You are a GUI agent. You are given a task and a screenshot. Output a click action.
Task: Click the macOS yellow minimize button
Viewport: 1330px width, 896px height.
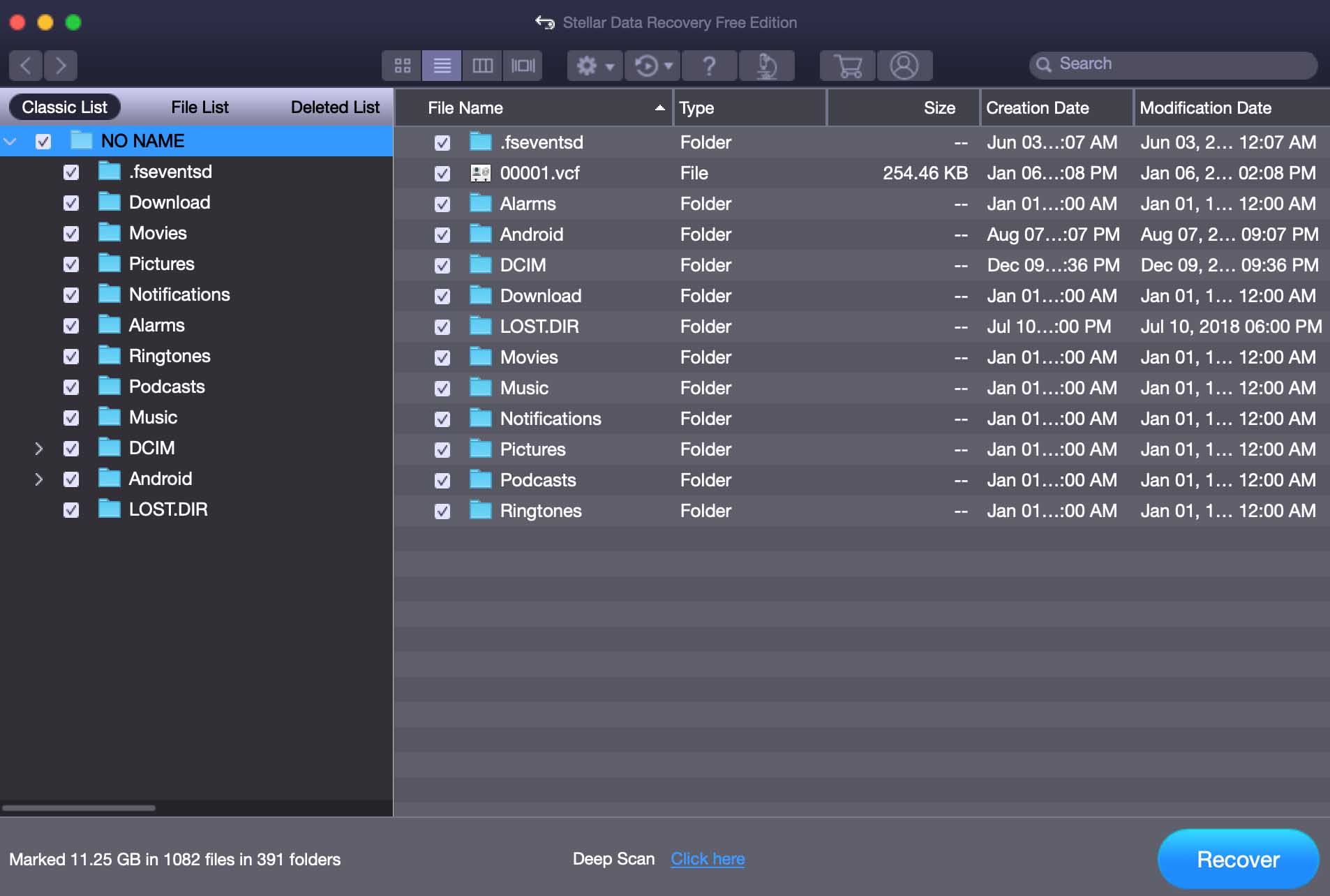[45, 22]
